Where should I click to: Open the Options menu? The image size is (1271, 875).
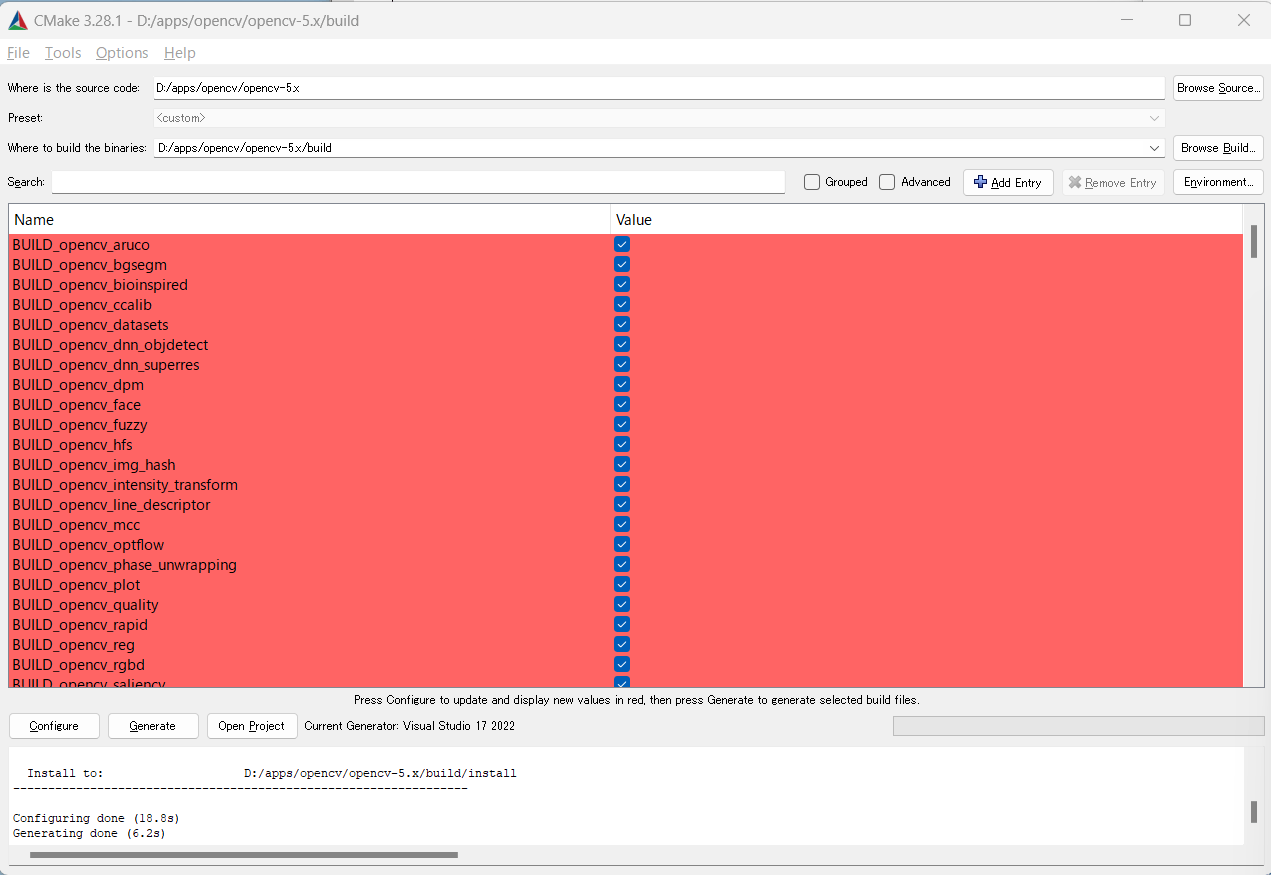click(x=122, y=53)
